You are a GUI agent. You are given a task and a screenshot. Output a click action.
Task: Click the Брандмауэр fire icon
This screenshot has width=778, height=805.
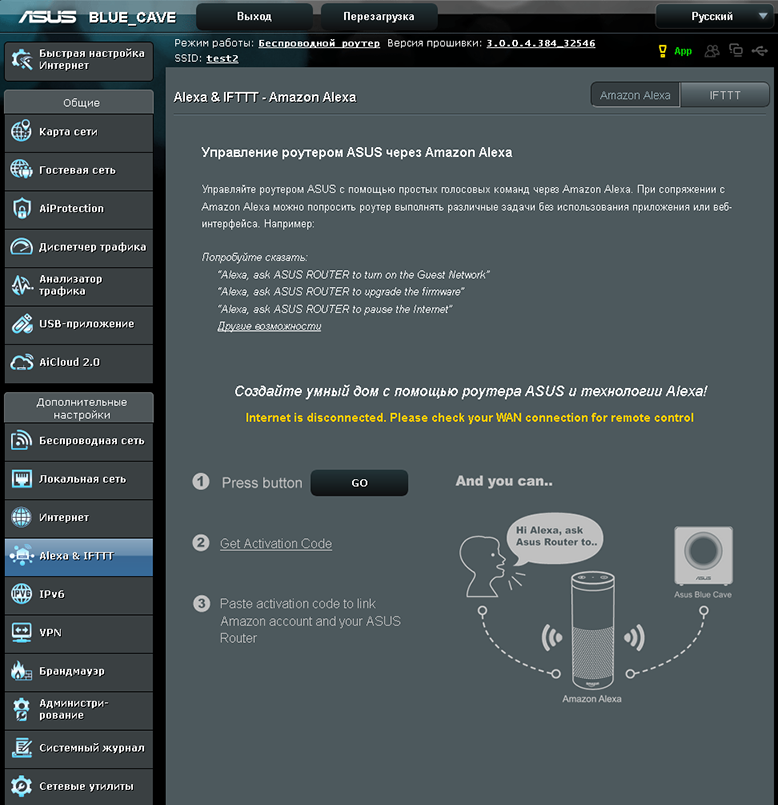pyautogui.click(x=22, y=670)
